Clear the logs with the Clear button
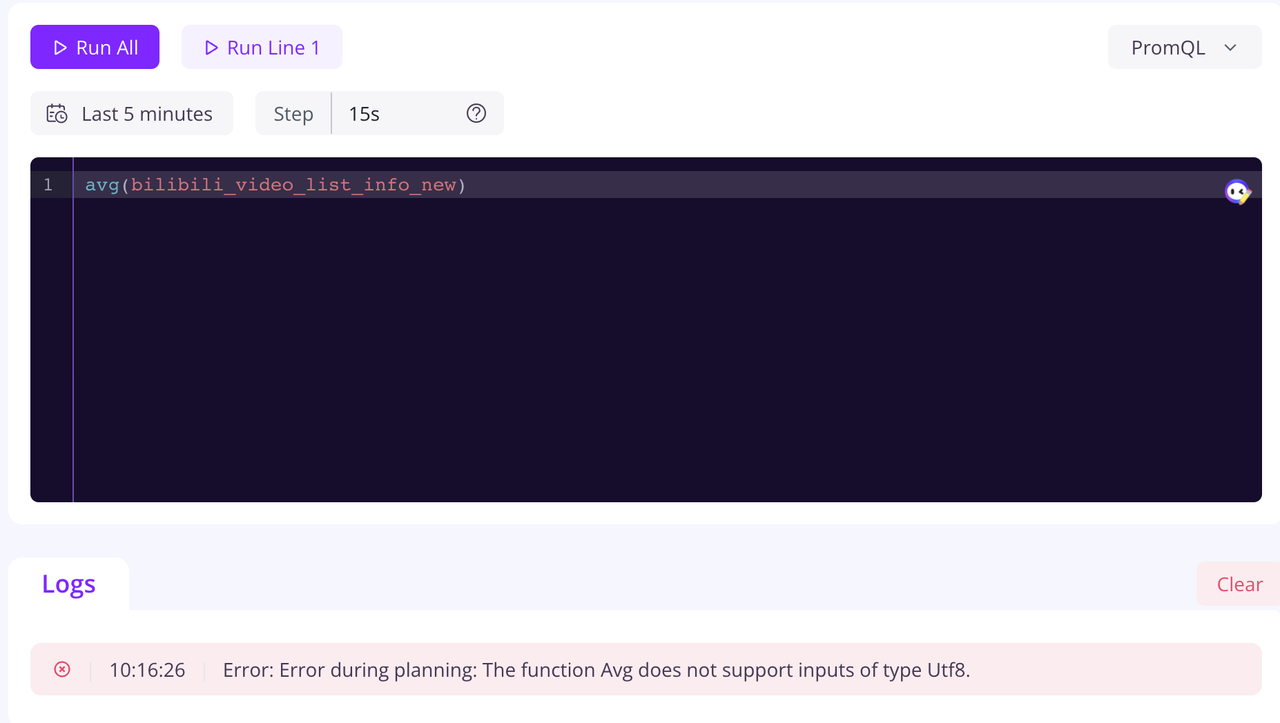The height and width of the screenshot is (723, 1280). pos(1239,585)
